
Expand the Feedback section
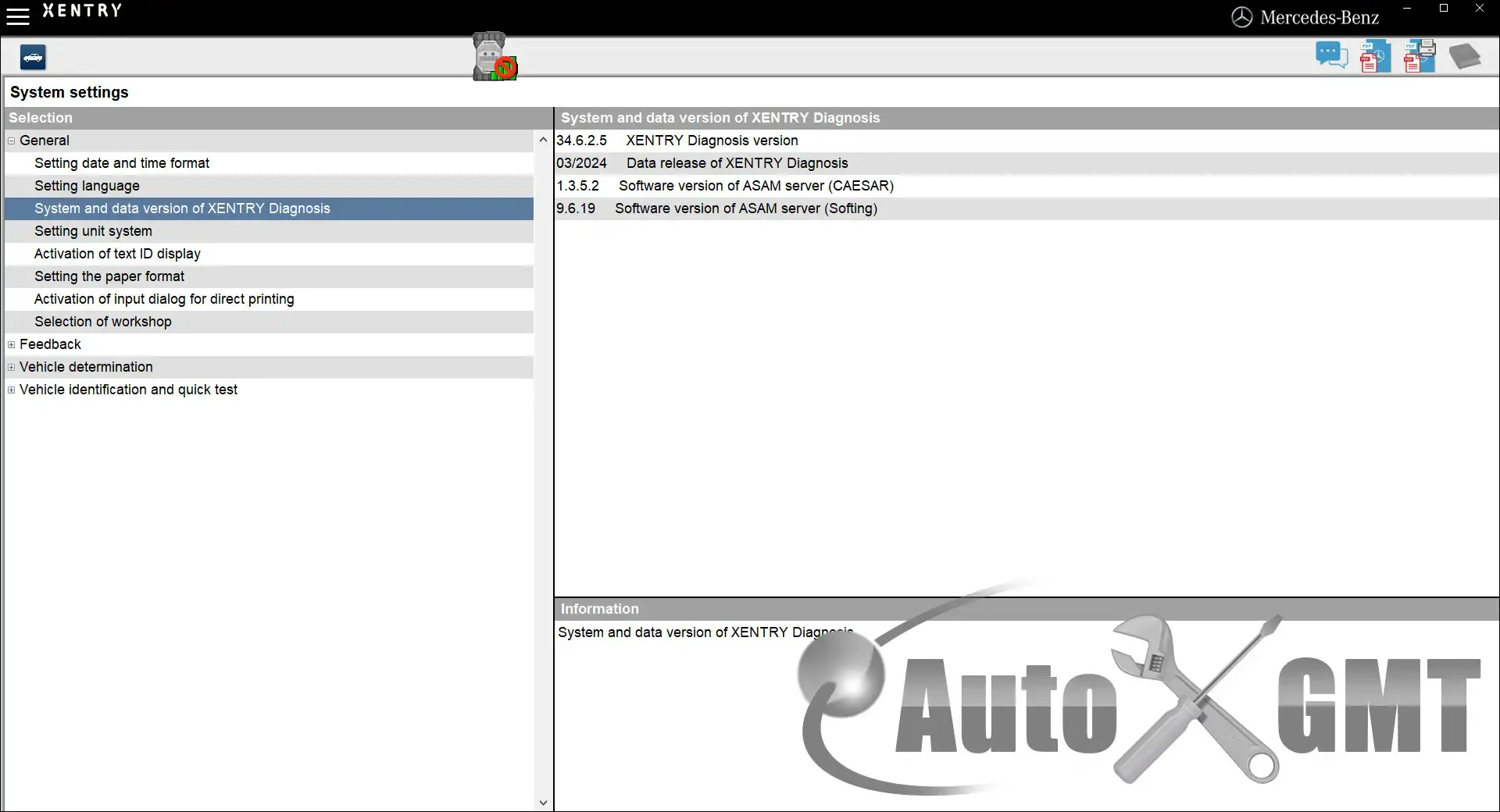(12, 344)
